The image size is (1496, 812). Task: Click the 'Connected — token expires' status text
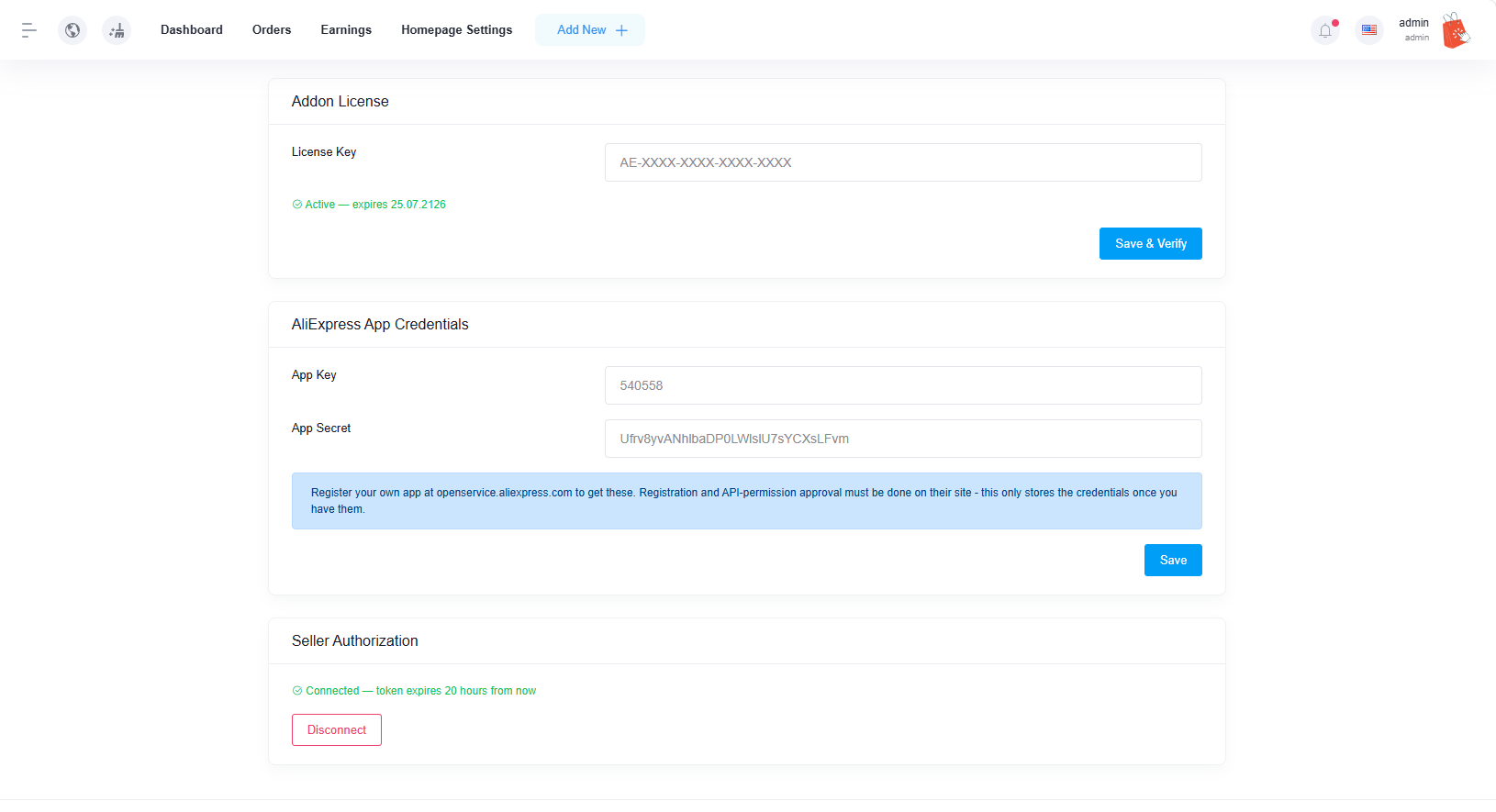(x=414, y=691)
